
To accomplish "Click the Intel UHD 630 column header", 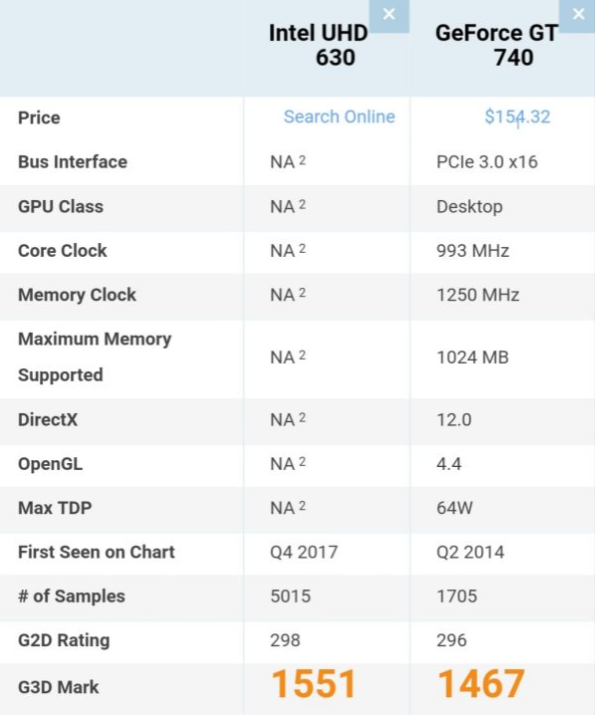I will click(318, 45).
